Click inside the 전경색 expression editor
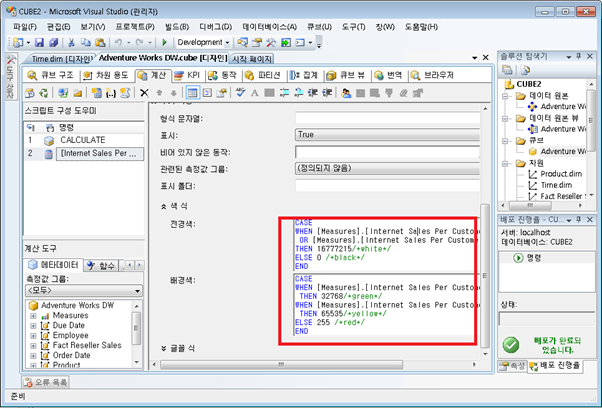The width and height of the screenshot is (602, 408). click(x=386, y=244)
